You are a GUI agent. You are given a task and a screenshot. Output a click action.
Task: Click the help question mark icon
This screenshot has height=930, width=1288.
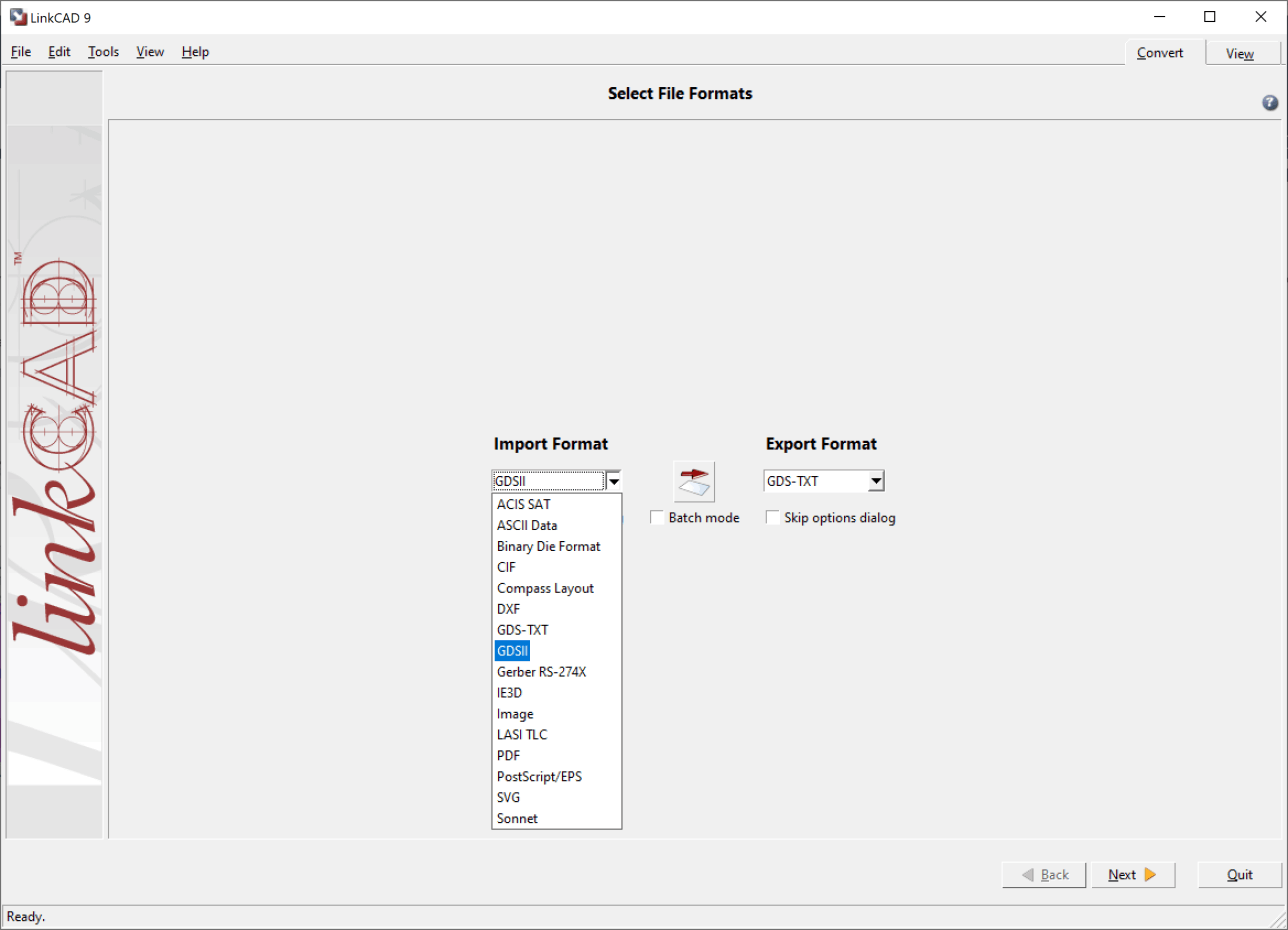point(1270,103)
